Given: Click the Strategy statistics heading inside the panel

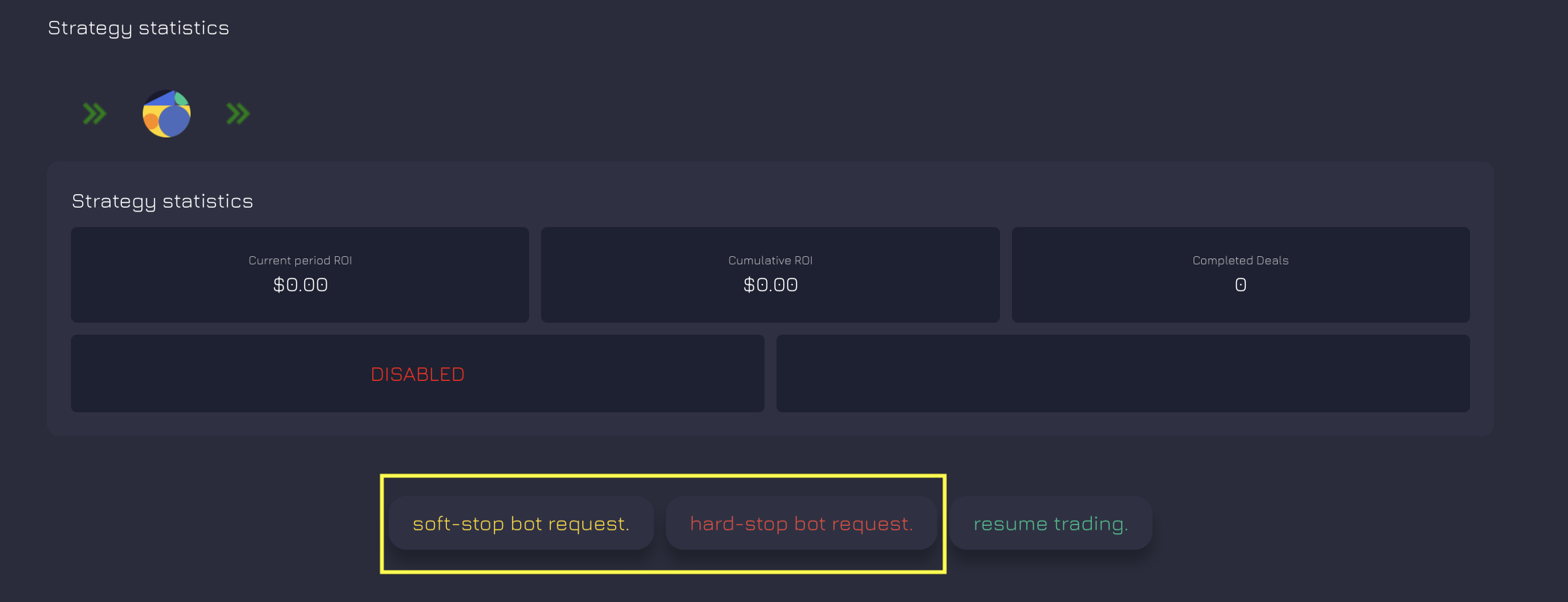Looking at the screenshot, I should [162, 202].
